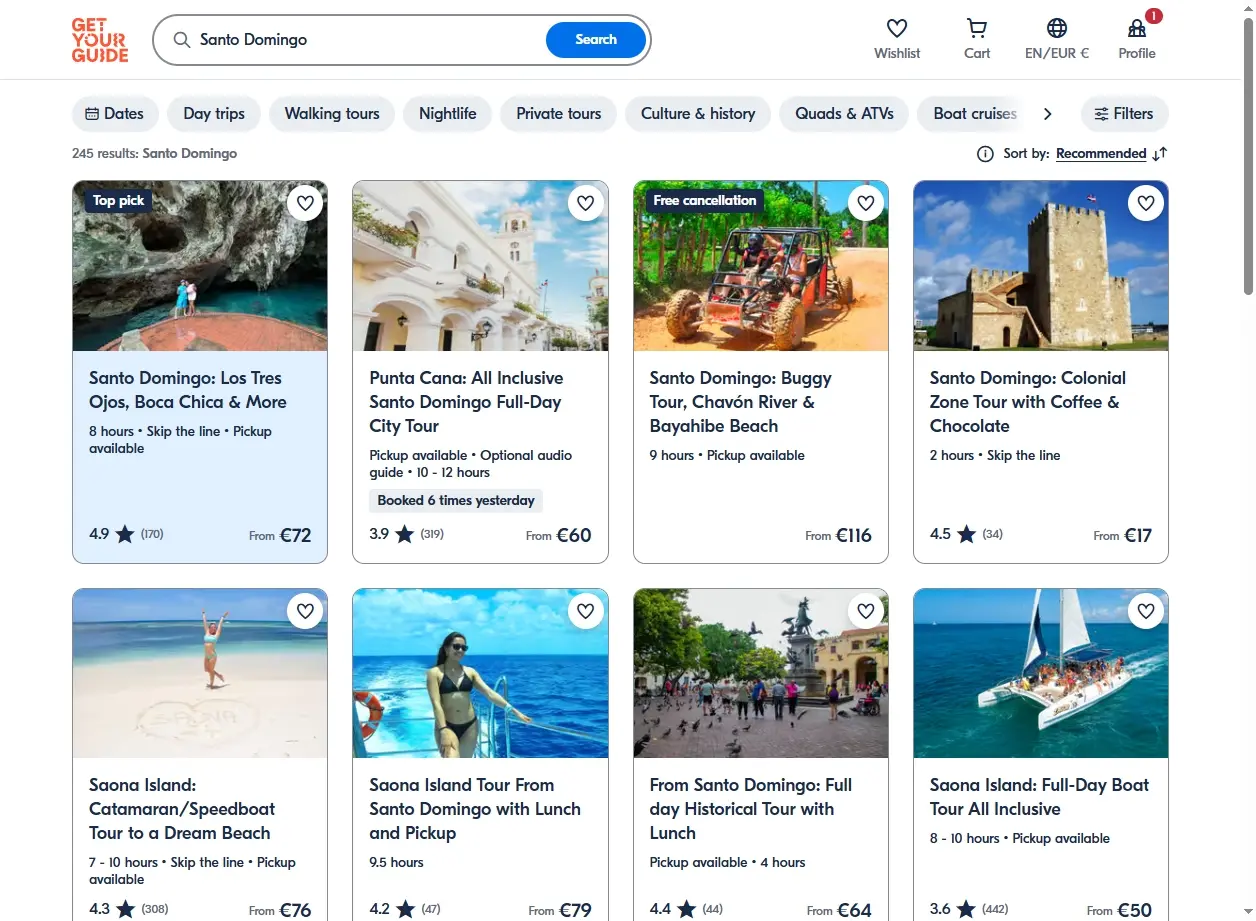Click the boat railing photo thumbnail

pyautogui.click(x=480, y=673)
